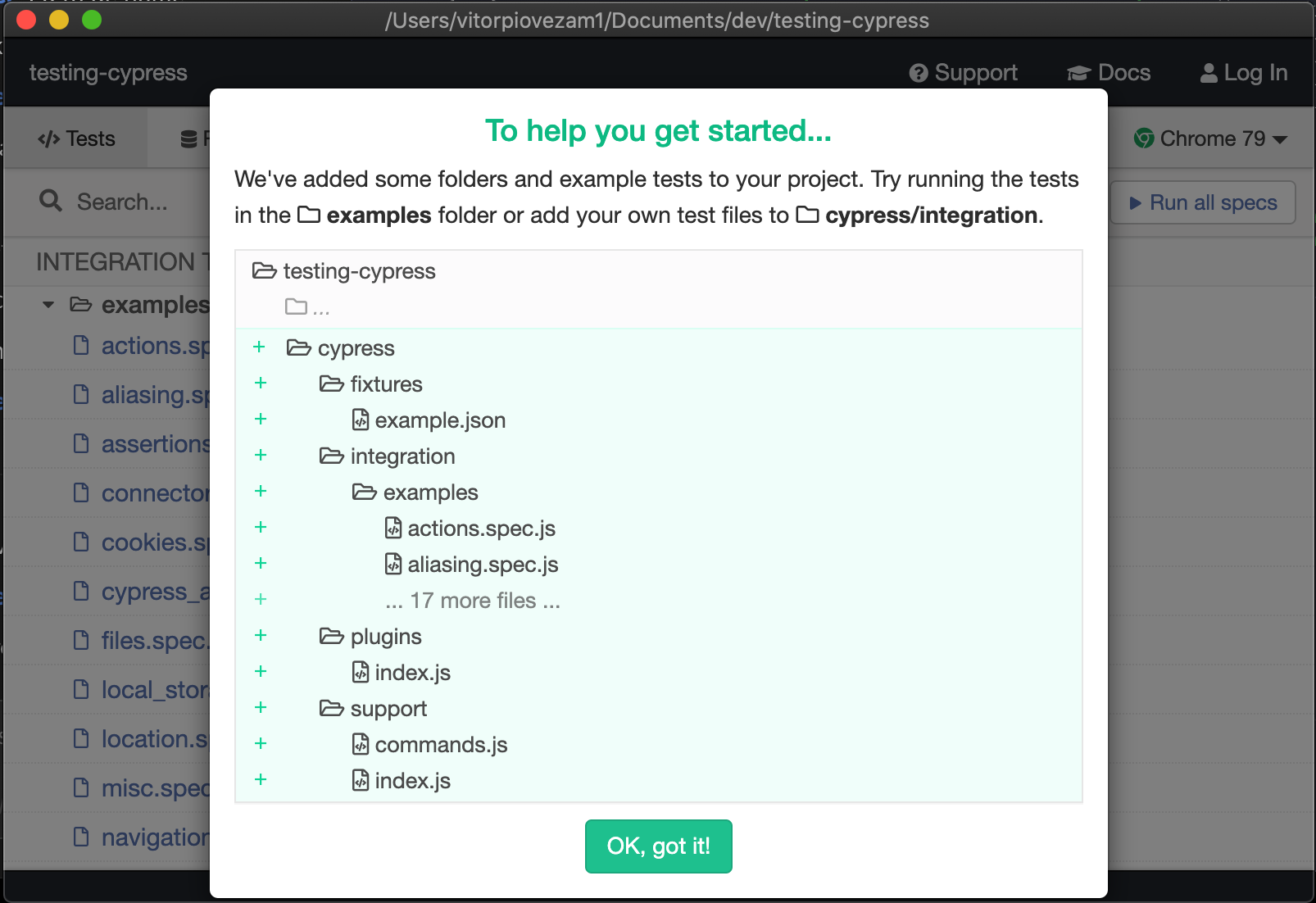Image resolution: width=1316 pixels, height=903 pixels.
Task: Open the Support link
Action: [x=963, y=73]
